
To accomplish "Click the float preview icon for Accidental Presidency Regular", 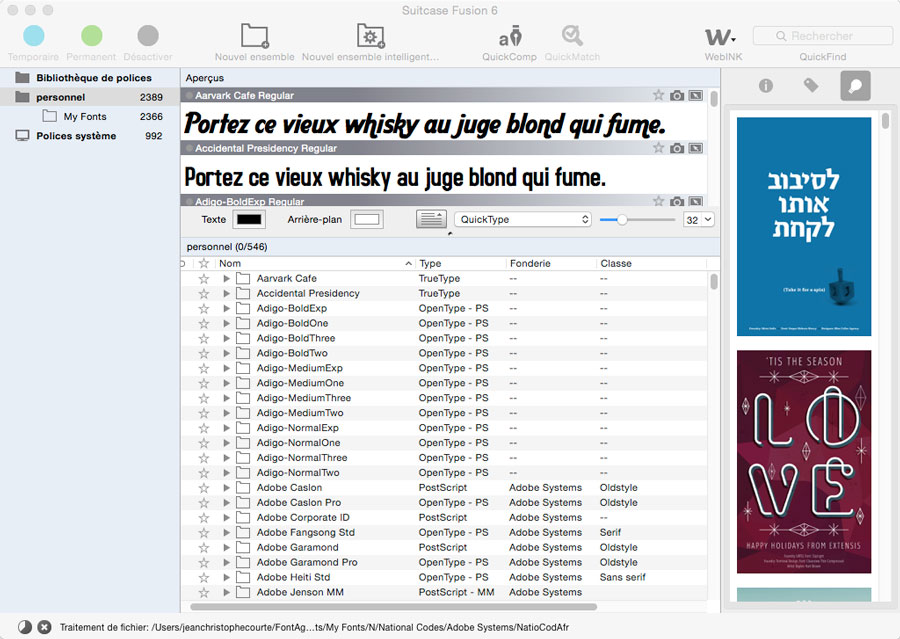I will [696, 148].
